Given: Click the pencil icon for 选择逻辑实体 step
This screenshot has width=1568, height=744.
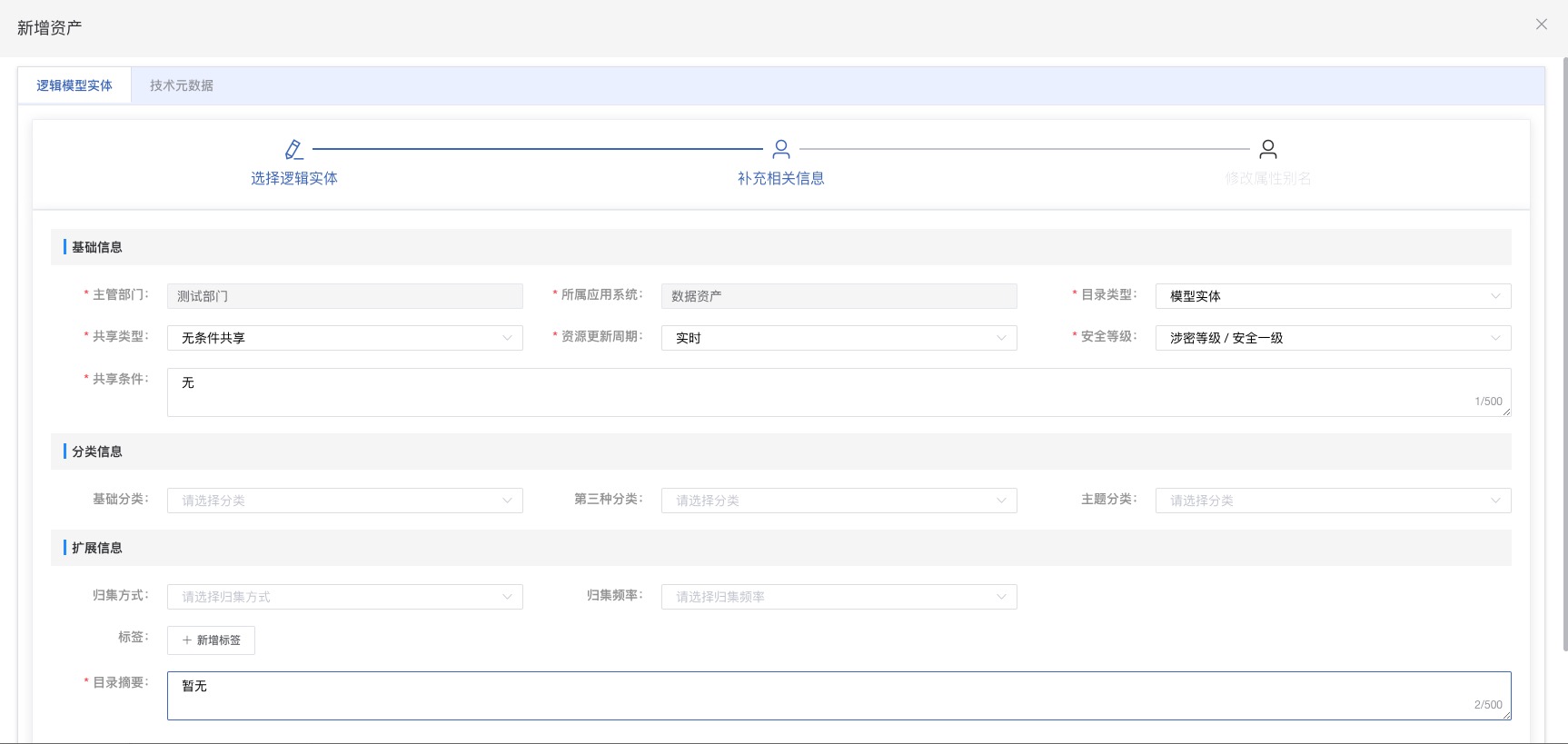Looking at the screenshot, I should point(293,149).
